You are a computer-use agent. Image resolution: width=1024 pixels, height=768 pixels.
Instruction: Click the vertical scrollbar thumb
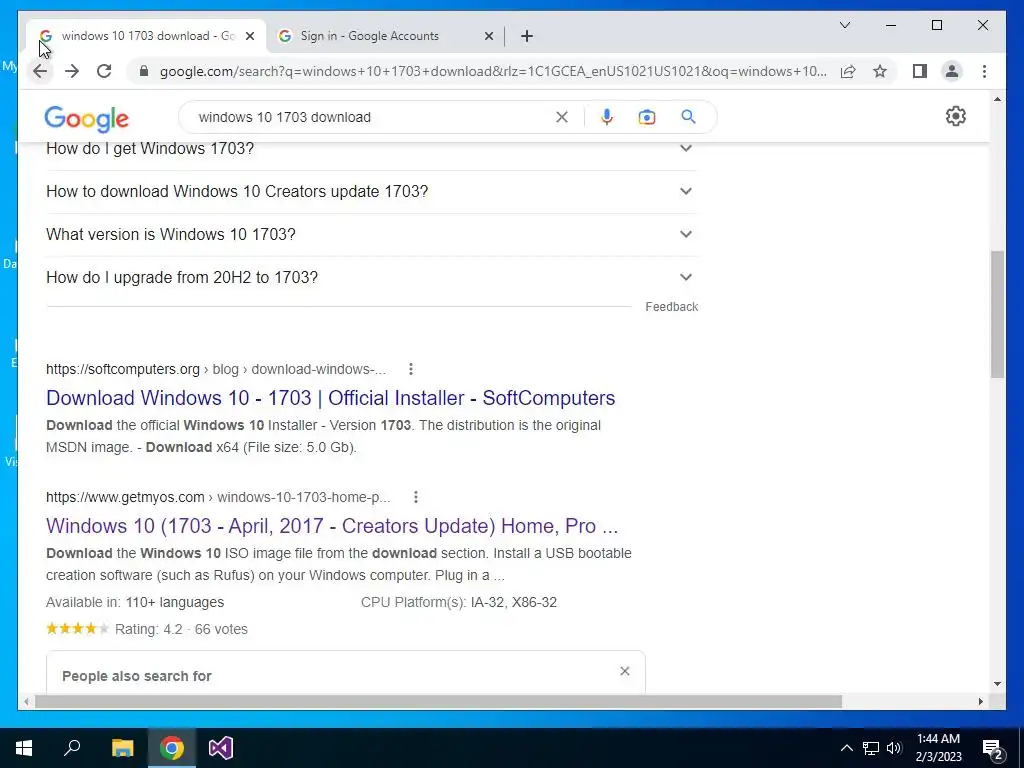997,314
